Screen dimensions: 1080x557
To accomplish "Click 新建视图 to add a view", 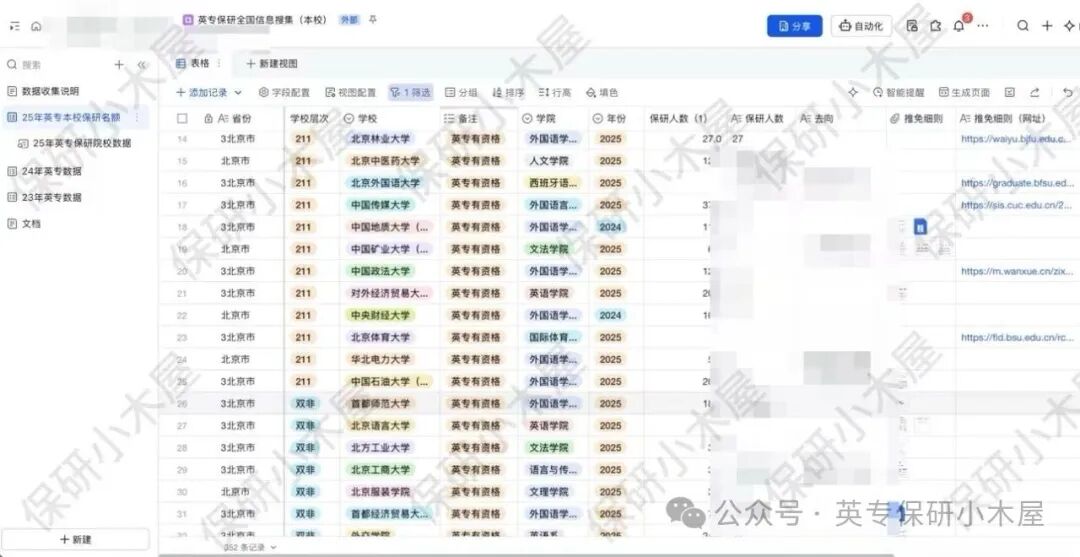I will point(272,63).
